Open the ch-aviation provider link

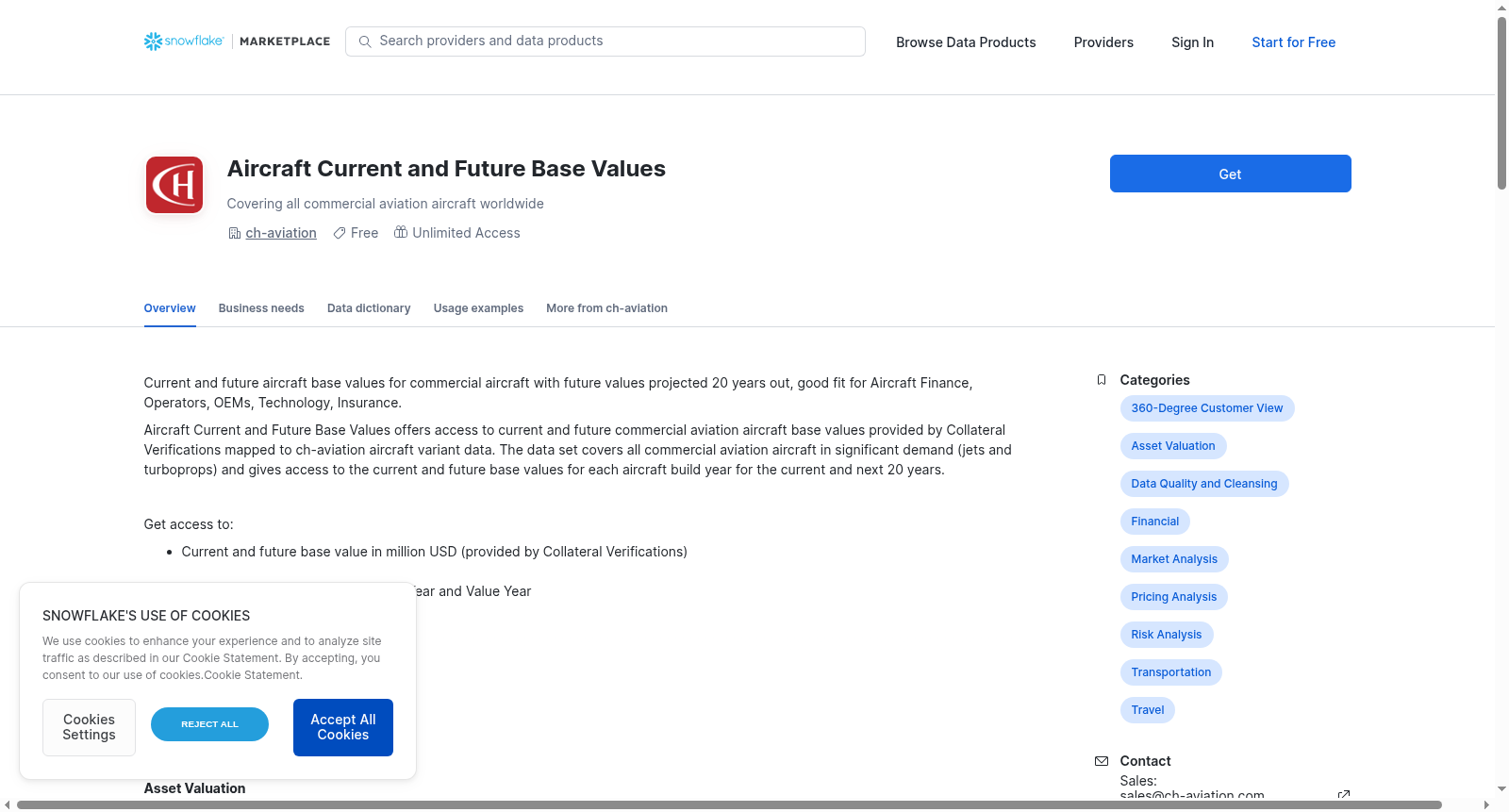coord(281,233)
